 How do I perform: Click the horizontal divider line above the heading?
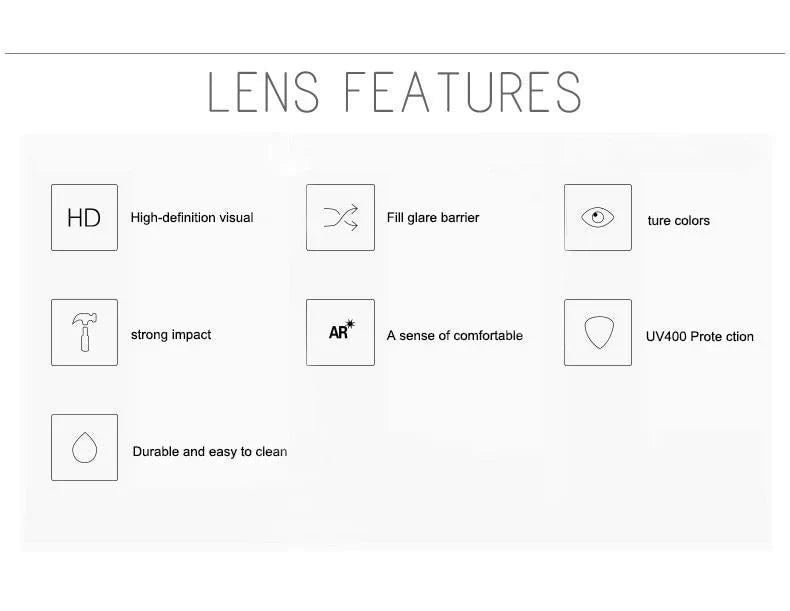[x=395, y=53]
